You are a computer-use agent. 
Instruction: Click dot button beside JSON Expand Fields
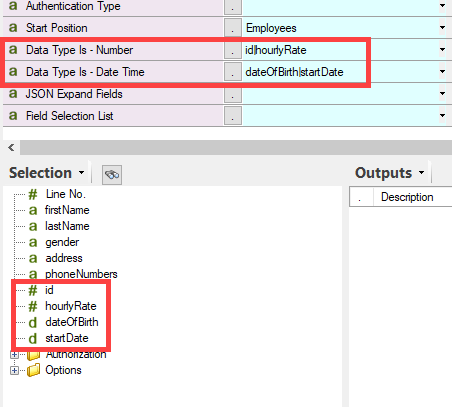[x=233, y=94]
